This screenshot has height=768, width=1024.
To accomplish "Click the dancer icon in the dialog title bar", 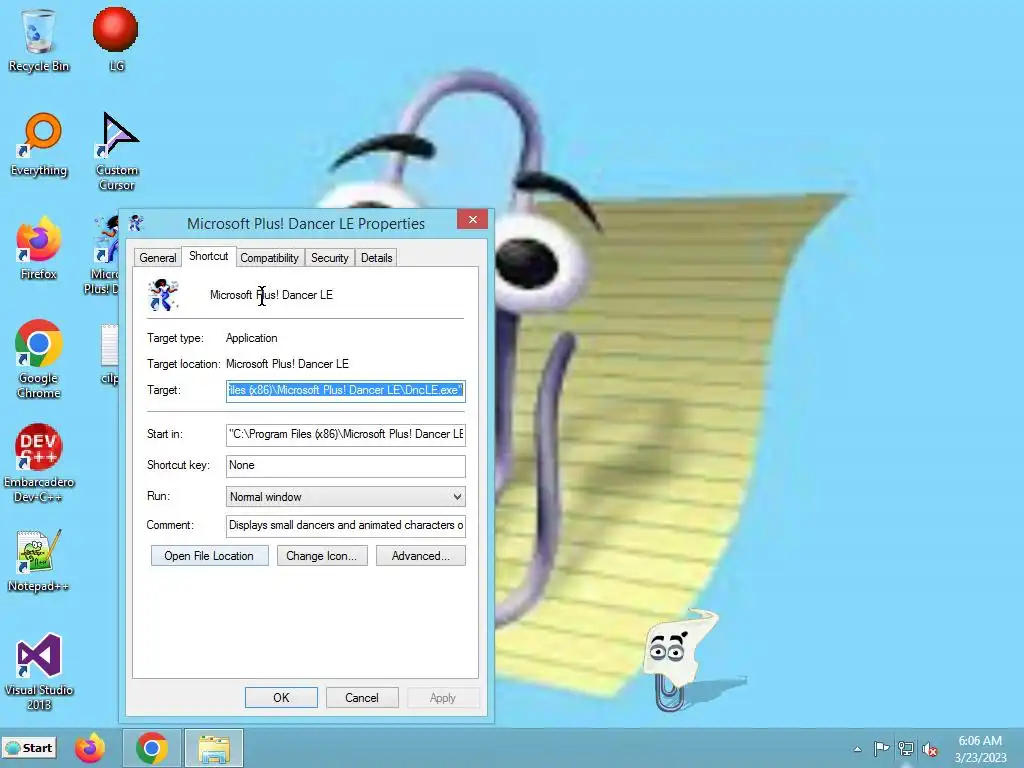I will point(136,223).
